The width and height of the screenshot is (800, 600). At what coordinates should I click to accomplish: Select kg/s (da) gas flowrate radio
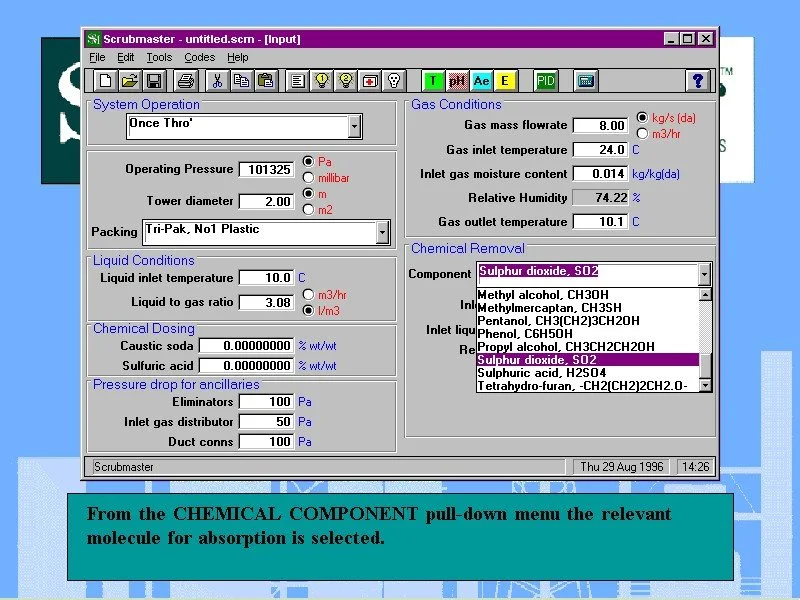[x=642, y=117]
